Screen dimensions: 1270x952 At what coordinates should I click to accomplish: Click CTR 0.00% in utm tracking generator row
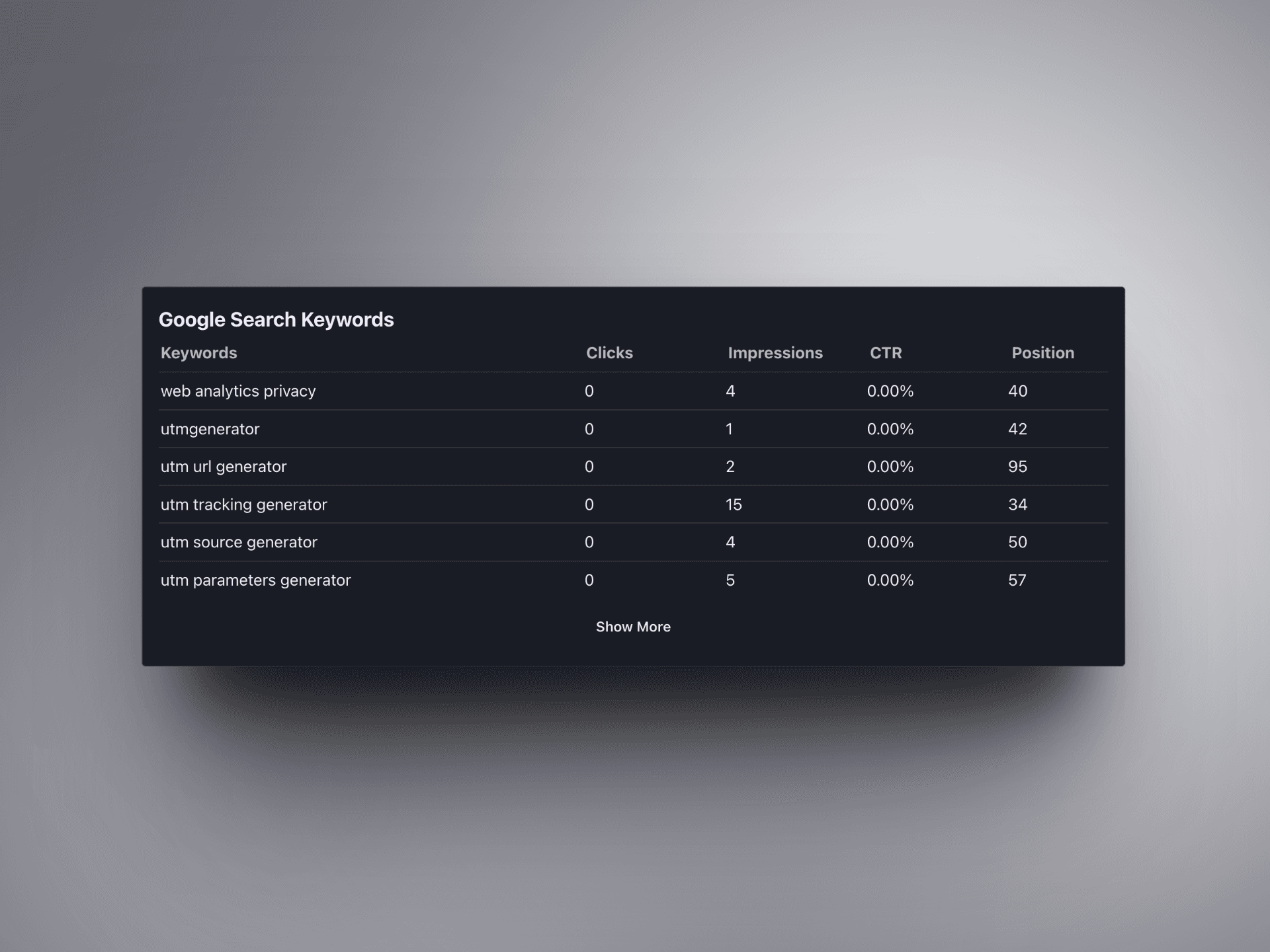pyautogui.click(x=890, y=504)
